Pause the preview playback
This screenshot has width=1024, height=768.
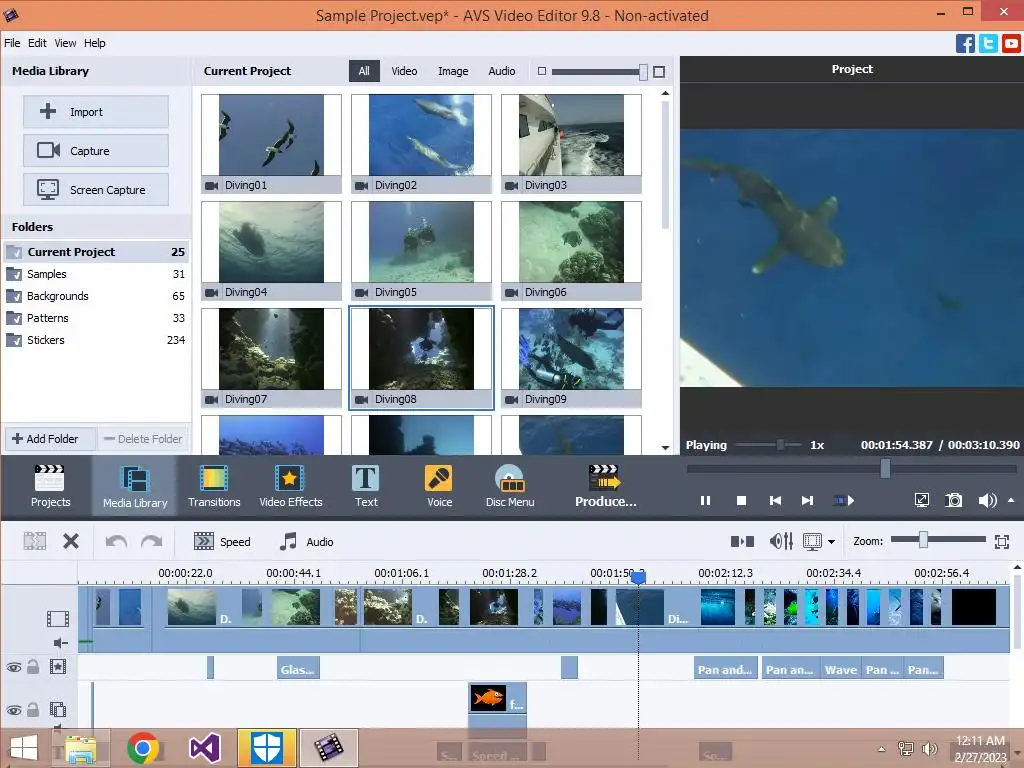coord(705,501)
